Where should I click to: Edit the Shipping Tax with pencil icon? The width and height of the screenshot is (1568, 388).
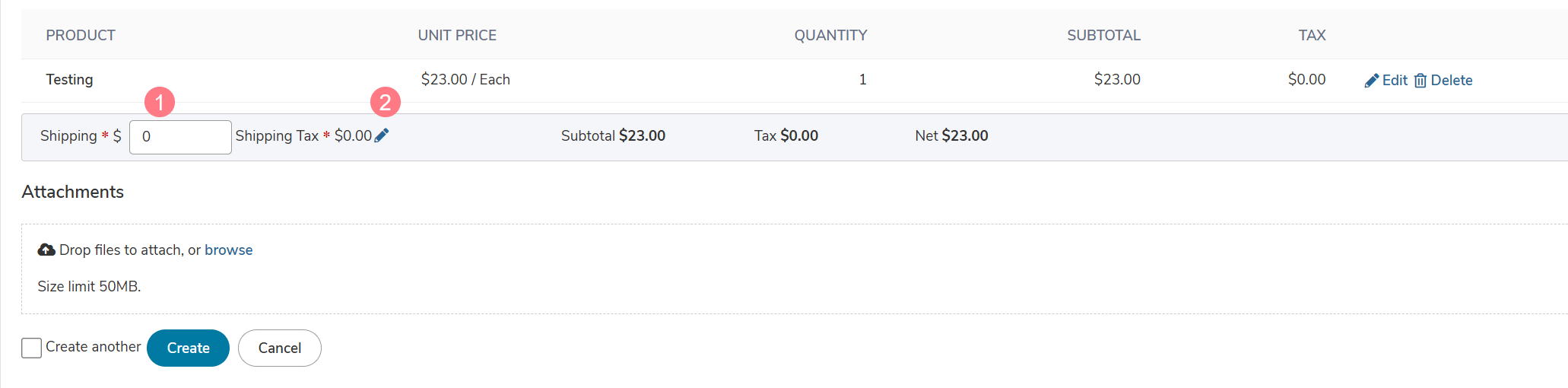click(382, 135)
